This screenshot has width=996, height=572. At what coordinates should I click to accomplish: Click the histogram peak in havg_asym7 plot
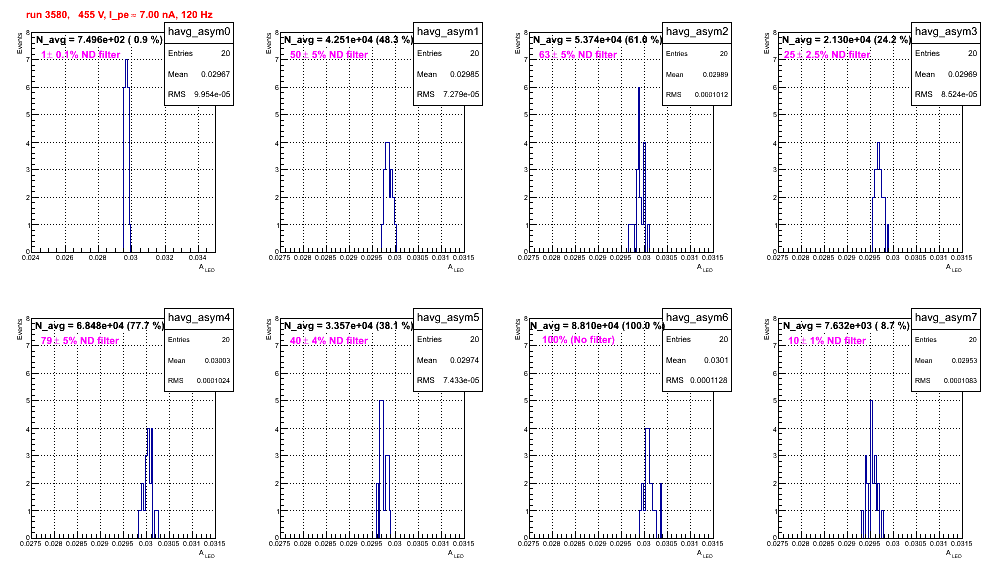pyautogui.click(x=871, y=401)
